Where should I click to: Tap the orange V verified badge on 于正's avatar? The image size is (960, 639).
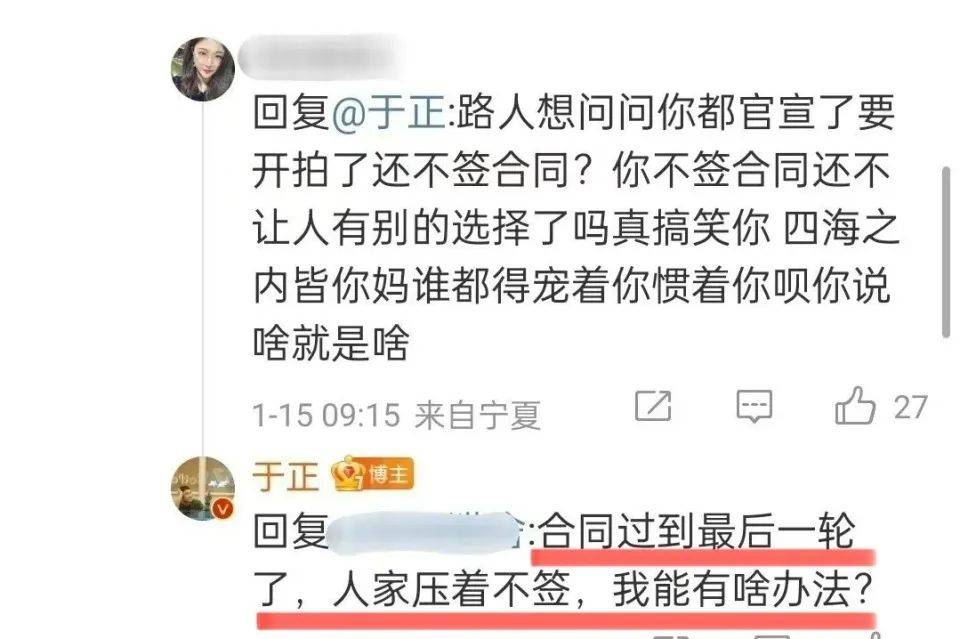click(x=223, y=508)
